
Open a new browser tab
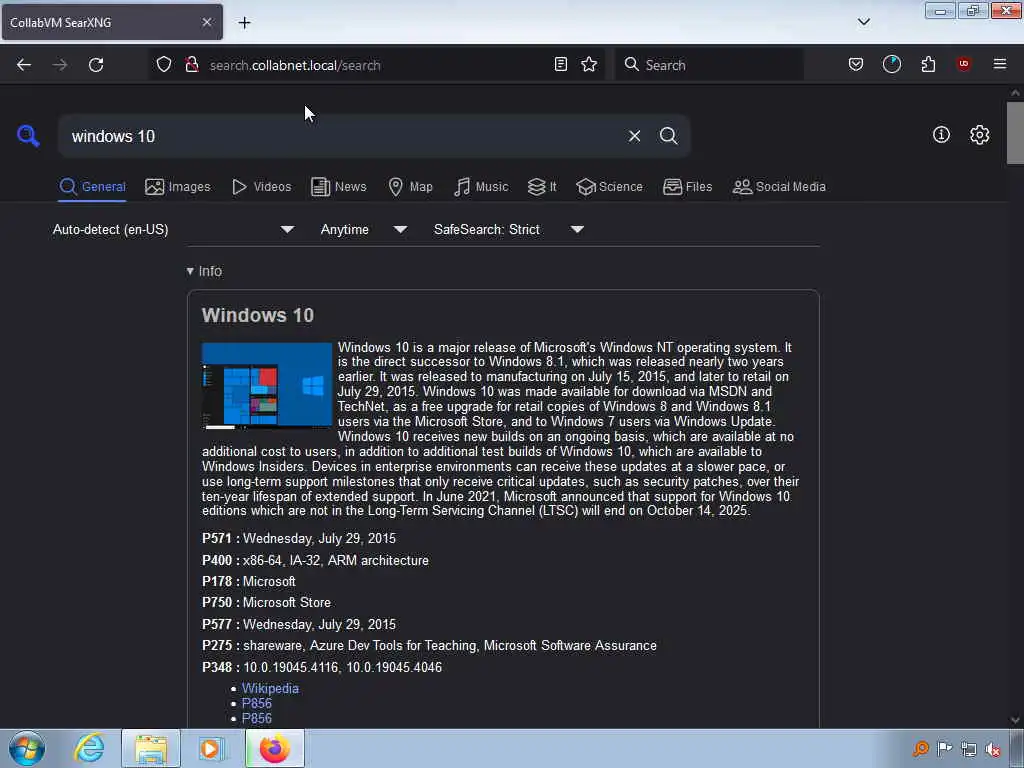(244, 23)
